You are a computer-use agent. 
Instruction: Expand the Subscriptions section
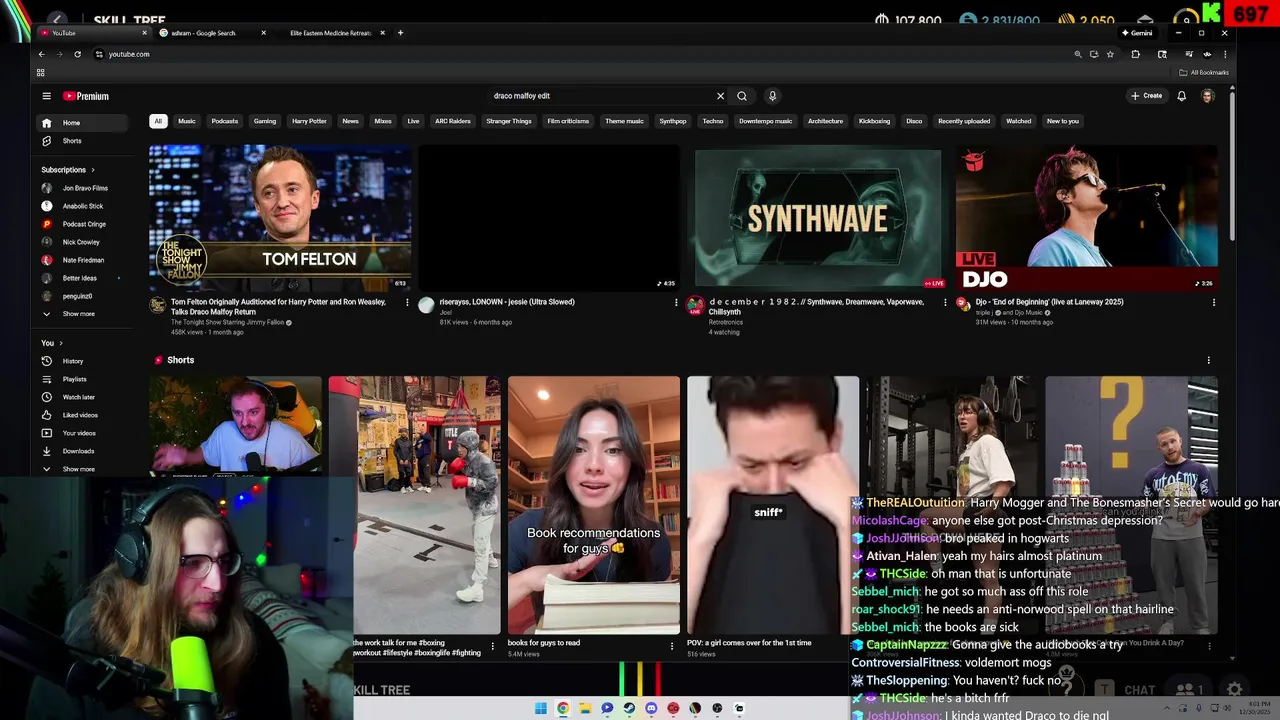point(66,170)
